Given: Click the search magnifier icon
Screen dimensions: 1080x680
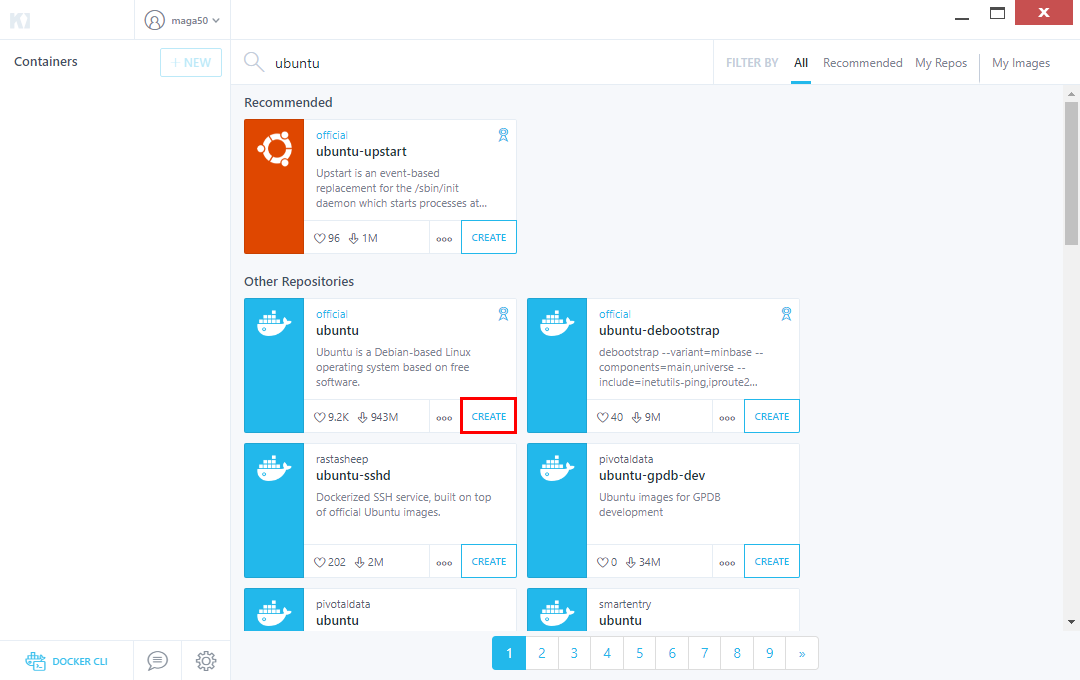Looking at the screenshot, I should pyautogui.click(x=253, y=61).
